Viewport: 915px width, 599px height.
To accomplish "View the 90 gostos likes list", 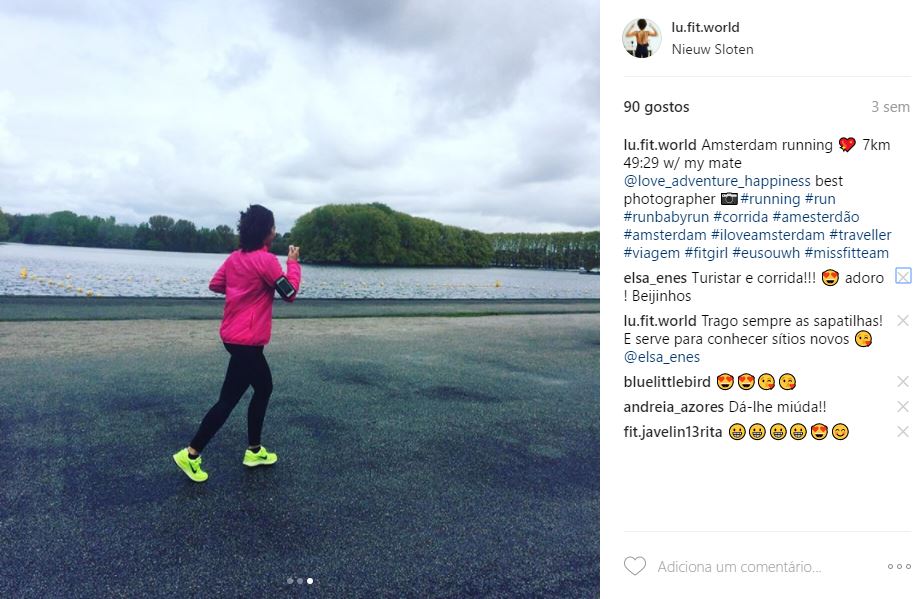I will click(656, 107).
